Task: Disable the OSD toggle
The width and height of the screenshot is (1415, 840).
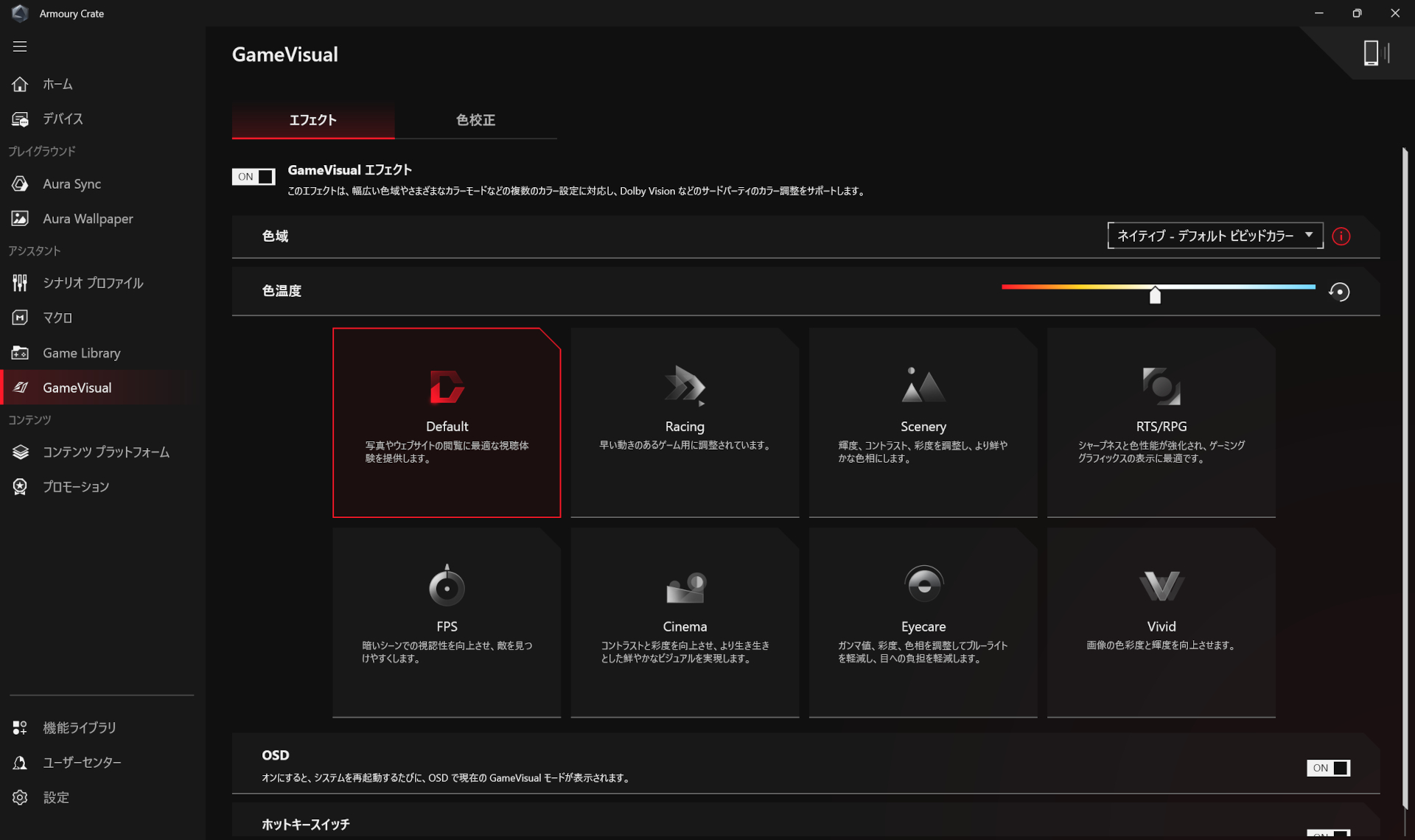Action: 1328,768
